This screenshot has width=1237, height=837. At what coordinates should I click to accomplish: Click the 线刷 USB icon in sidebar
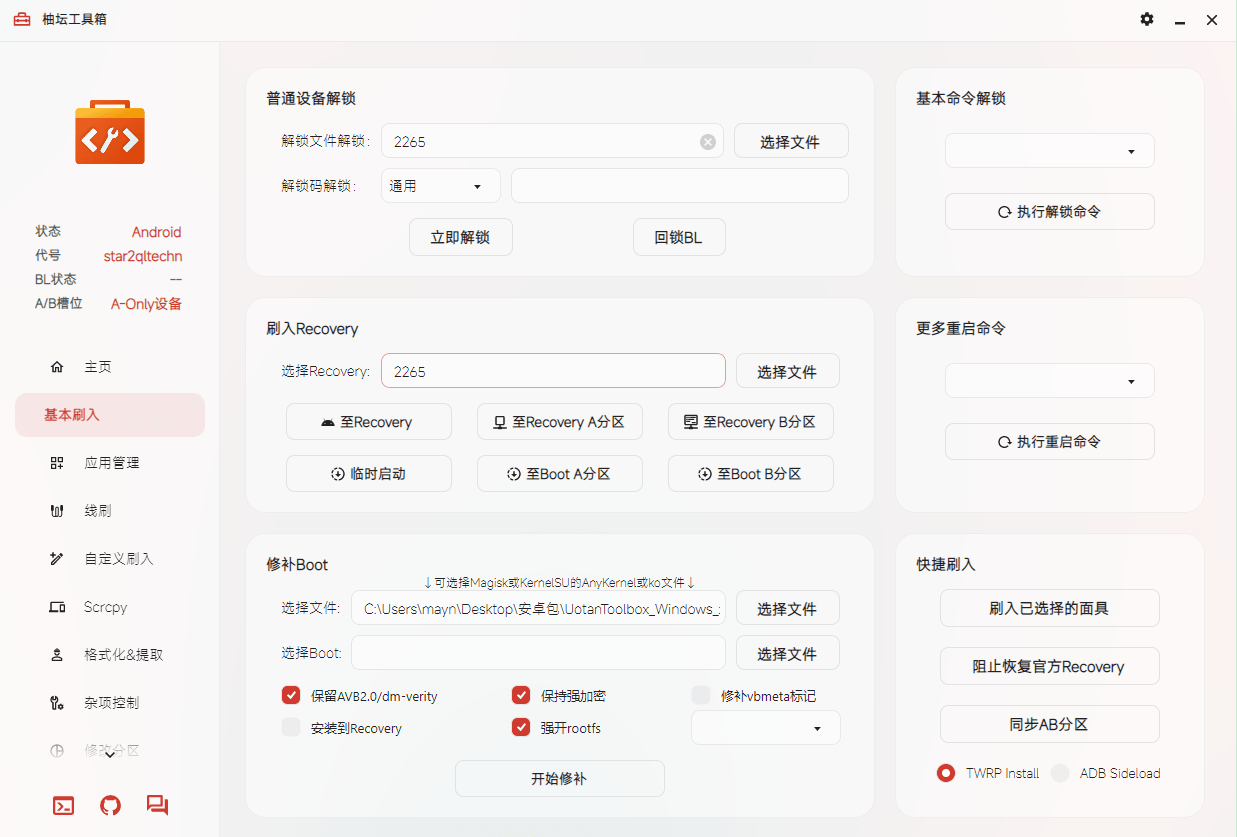click(x=57, y=510)
